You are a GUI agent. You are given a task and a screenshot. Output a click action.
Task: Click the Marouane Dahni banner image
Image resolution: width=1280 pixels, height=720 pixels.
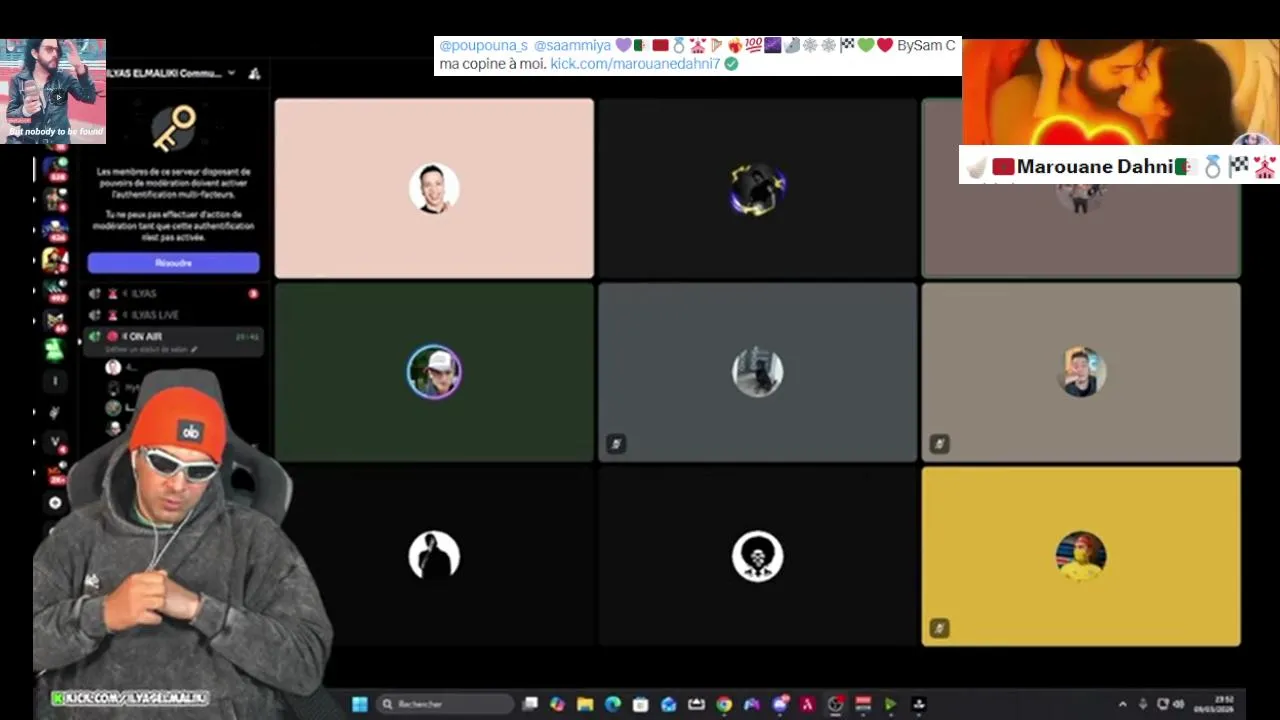[1120, 93]
